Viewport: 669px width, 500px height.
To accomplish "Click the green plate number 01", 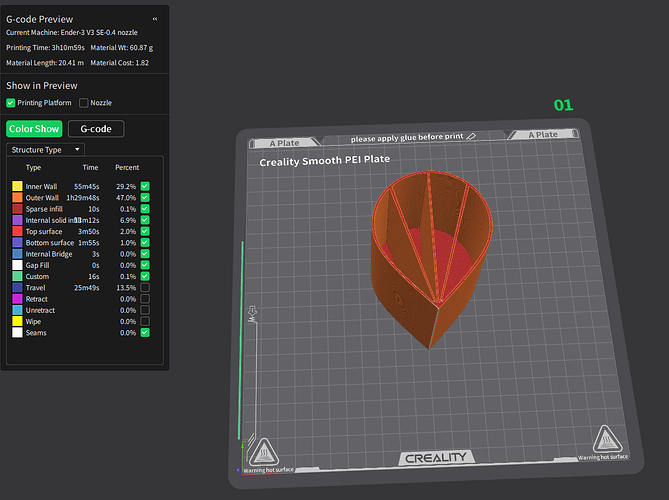I will tap(563, 105).
